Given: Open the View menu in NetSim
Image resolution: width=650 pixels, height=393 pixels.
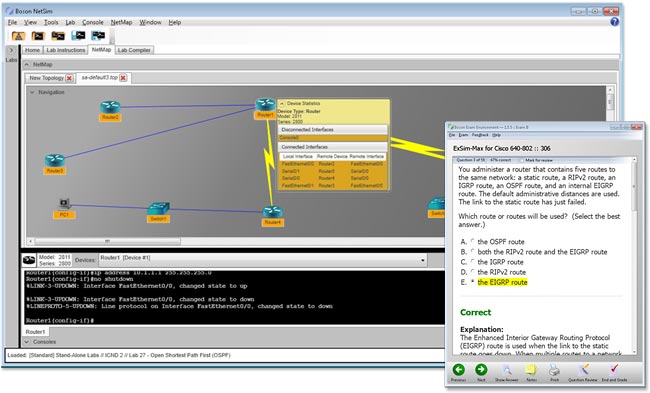Looking at the screenshot, I should (x=30, y=22).
